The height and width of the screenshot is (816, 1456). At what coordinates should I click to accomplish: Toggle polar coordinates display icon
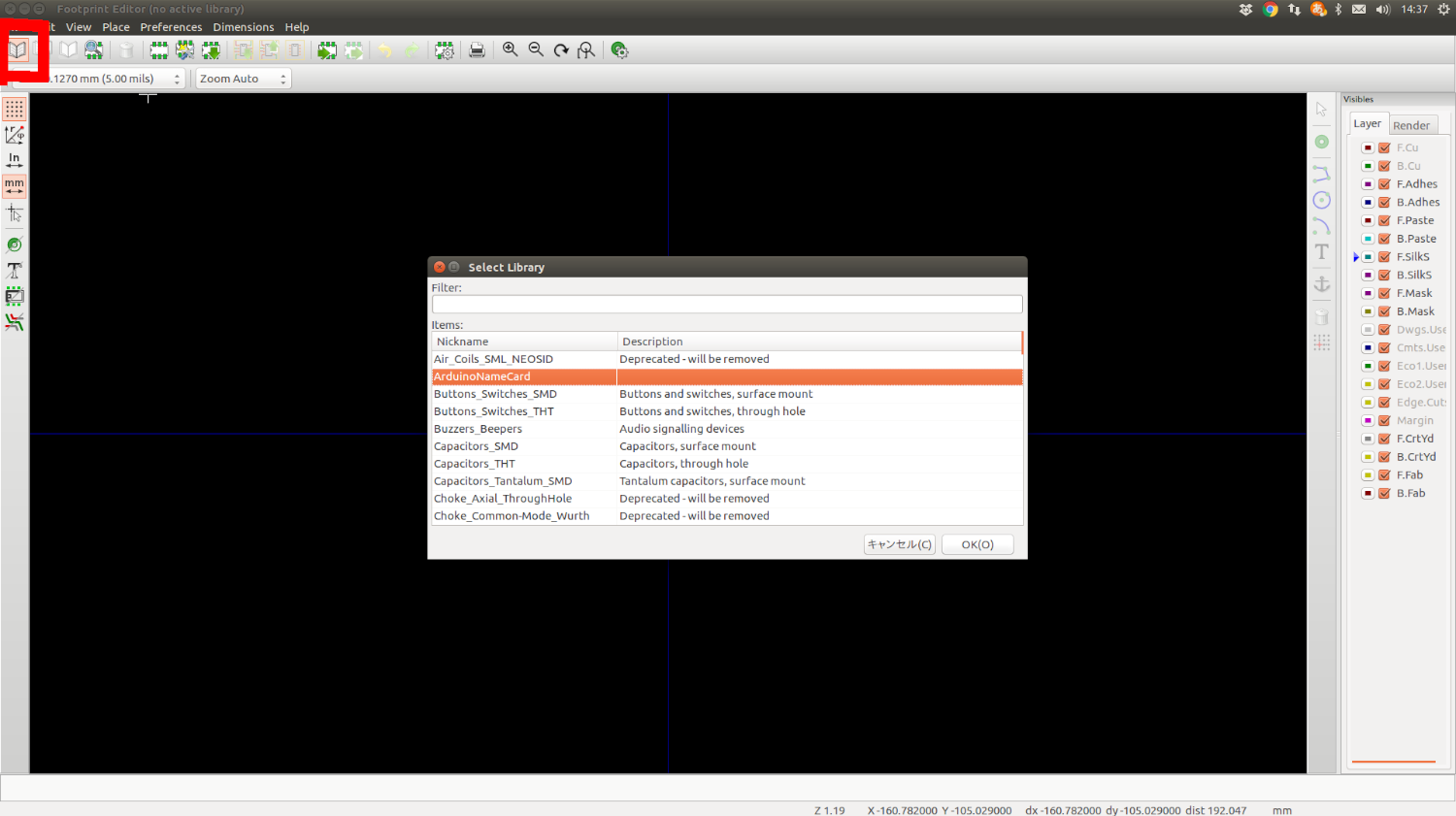15,135
